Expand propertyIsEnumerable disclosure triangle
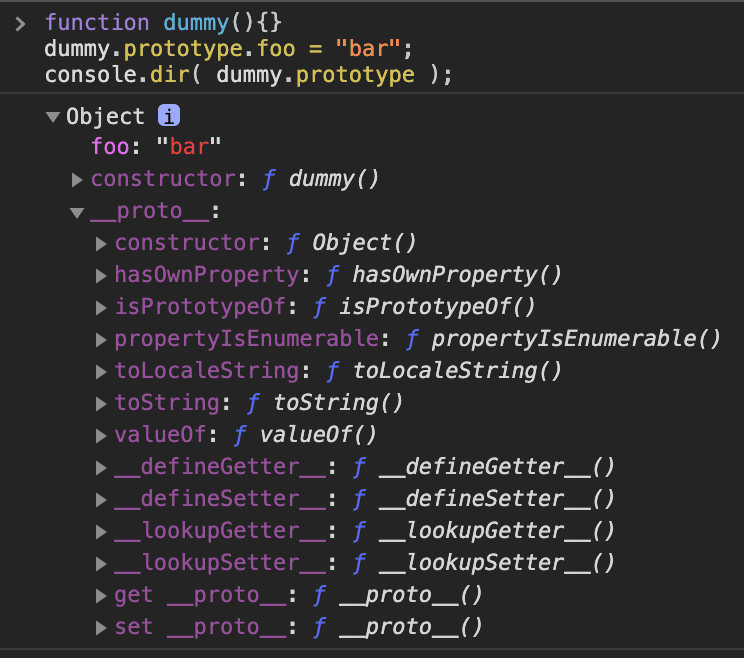This screenshot has width=744, height=658. [101, 339]
